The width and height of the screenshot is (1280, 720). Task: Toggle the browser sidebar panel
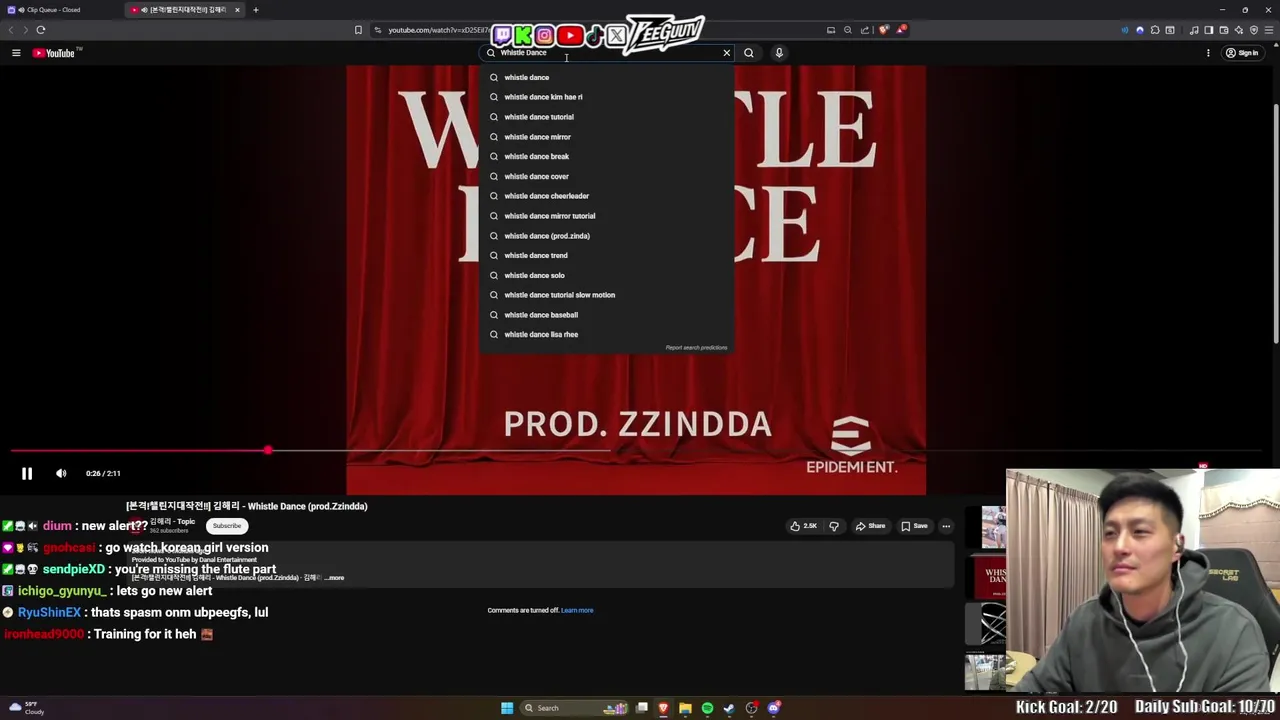point(1209,30)
